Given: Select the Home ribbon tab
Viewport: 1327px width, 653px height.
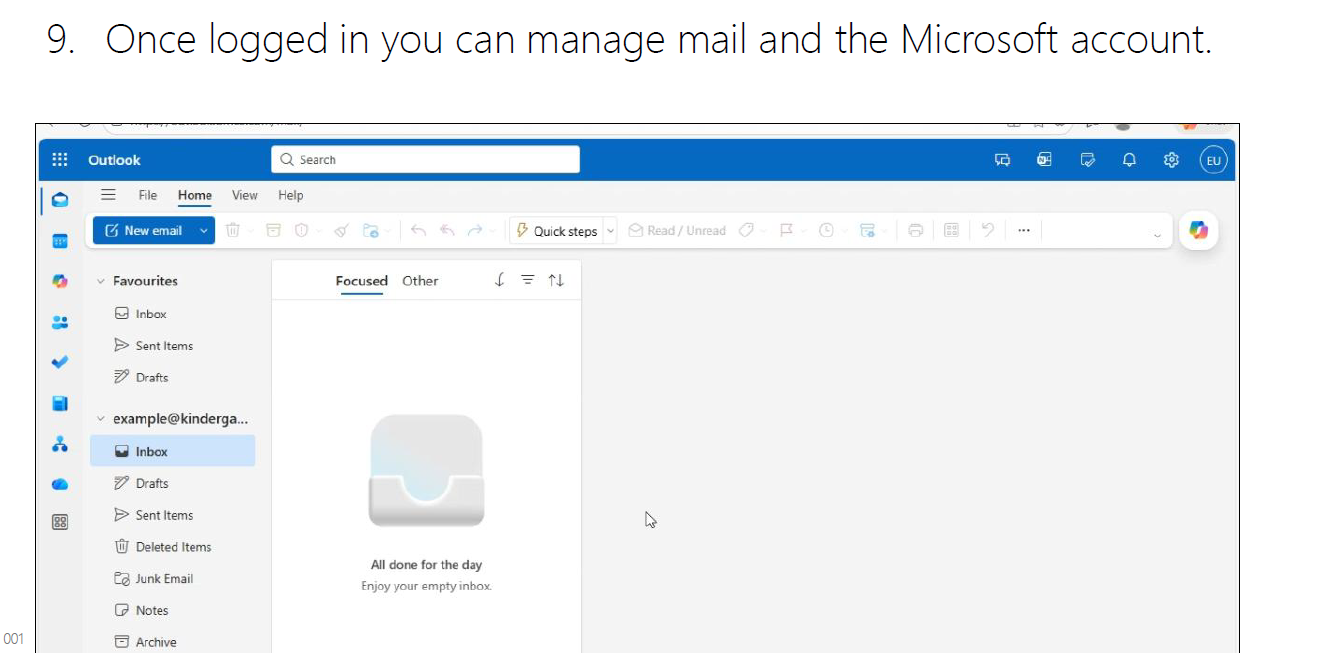Looking at the screenshot, I should click(195, 195).
